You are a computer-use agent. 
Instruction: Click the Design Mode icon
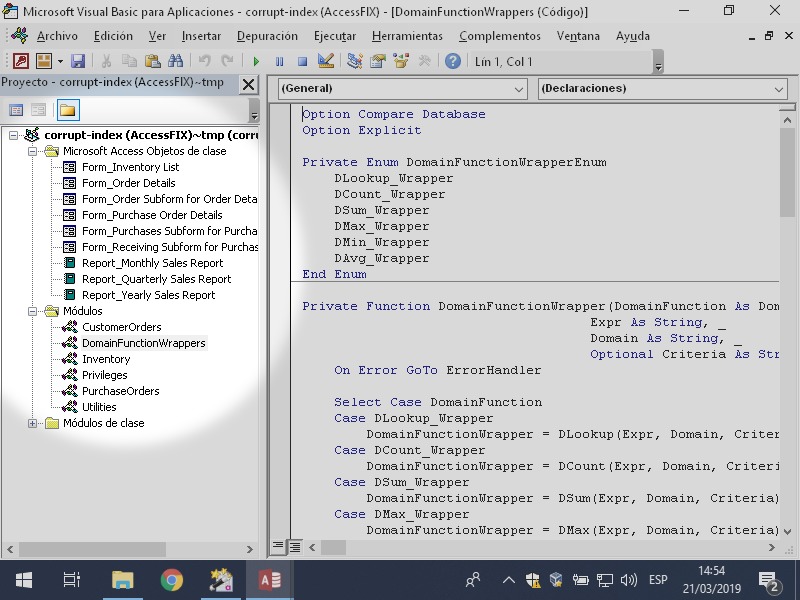(324, 61)
